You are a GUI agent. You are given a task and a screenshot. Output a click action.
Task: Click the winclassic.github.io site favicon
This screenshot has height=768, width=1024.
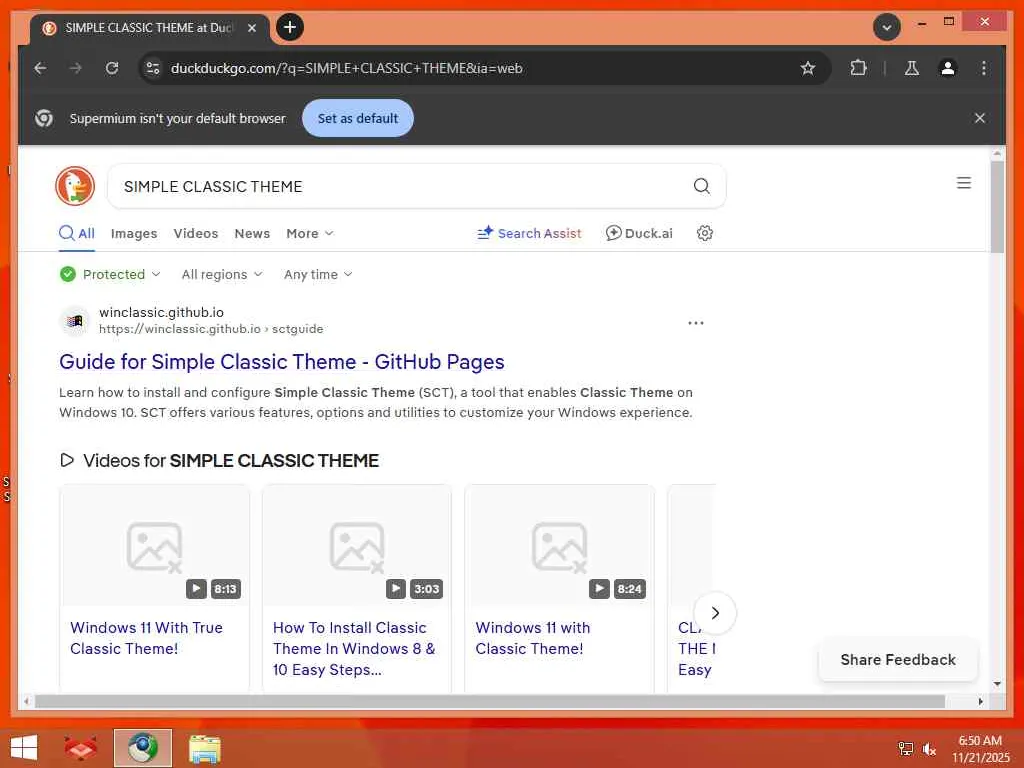point(75,321)
